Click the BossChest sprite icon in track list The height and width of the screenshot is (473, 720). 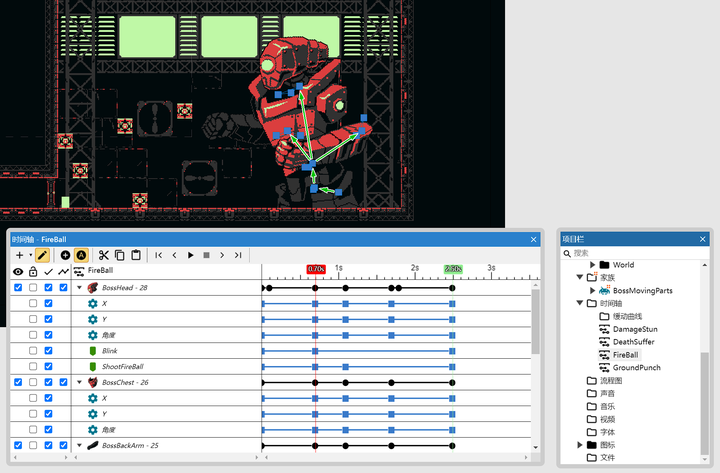pos(93,382)
